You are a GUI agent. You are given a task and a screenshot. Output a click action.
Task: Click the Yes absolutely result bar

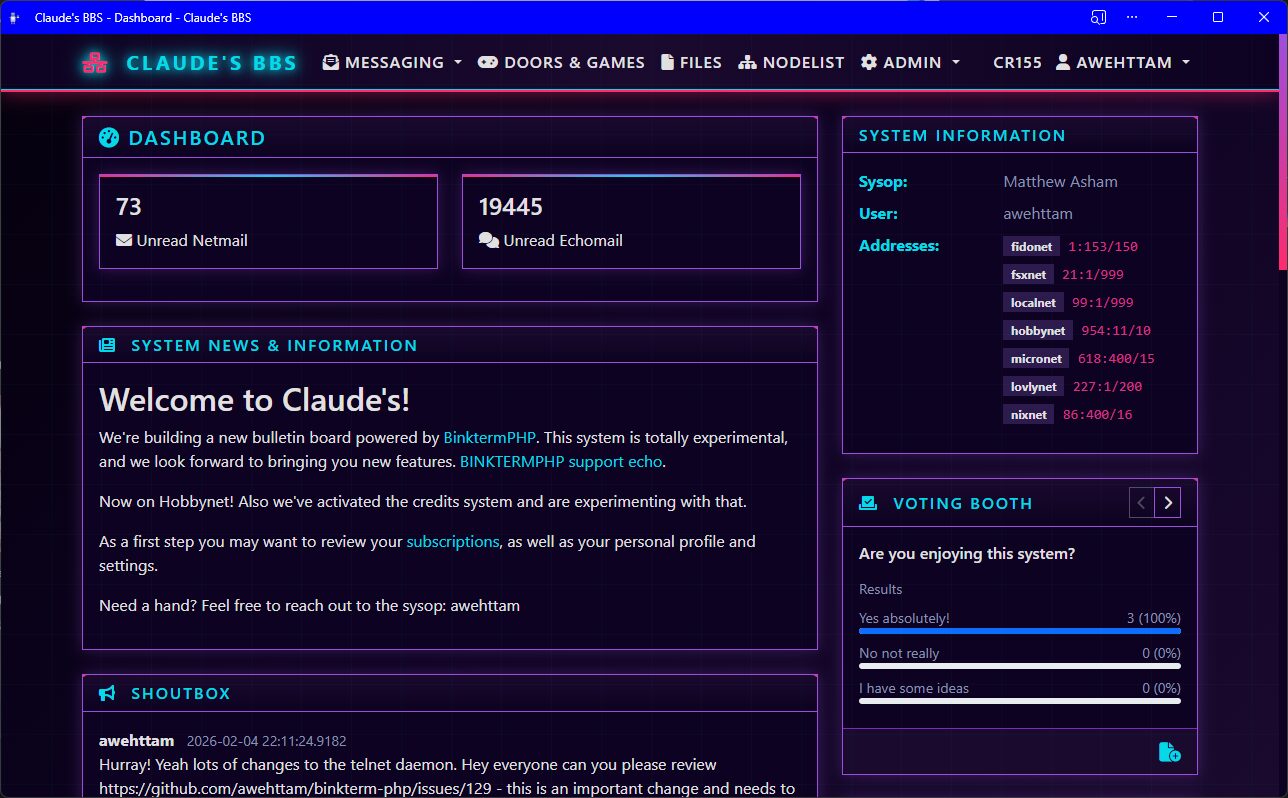pyautogui.click(x=1019, y=631)
